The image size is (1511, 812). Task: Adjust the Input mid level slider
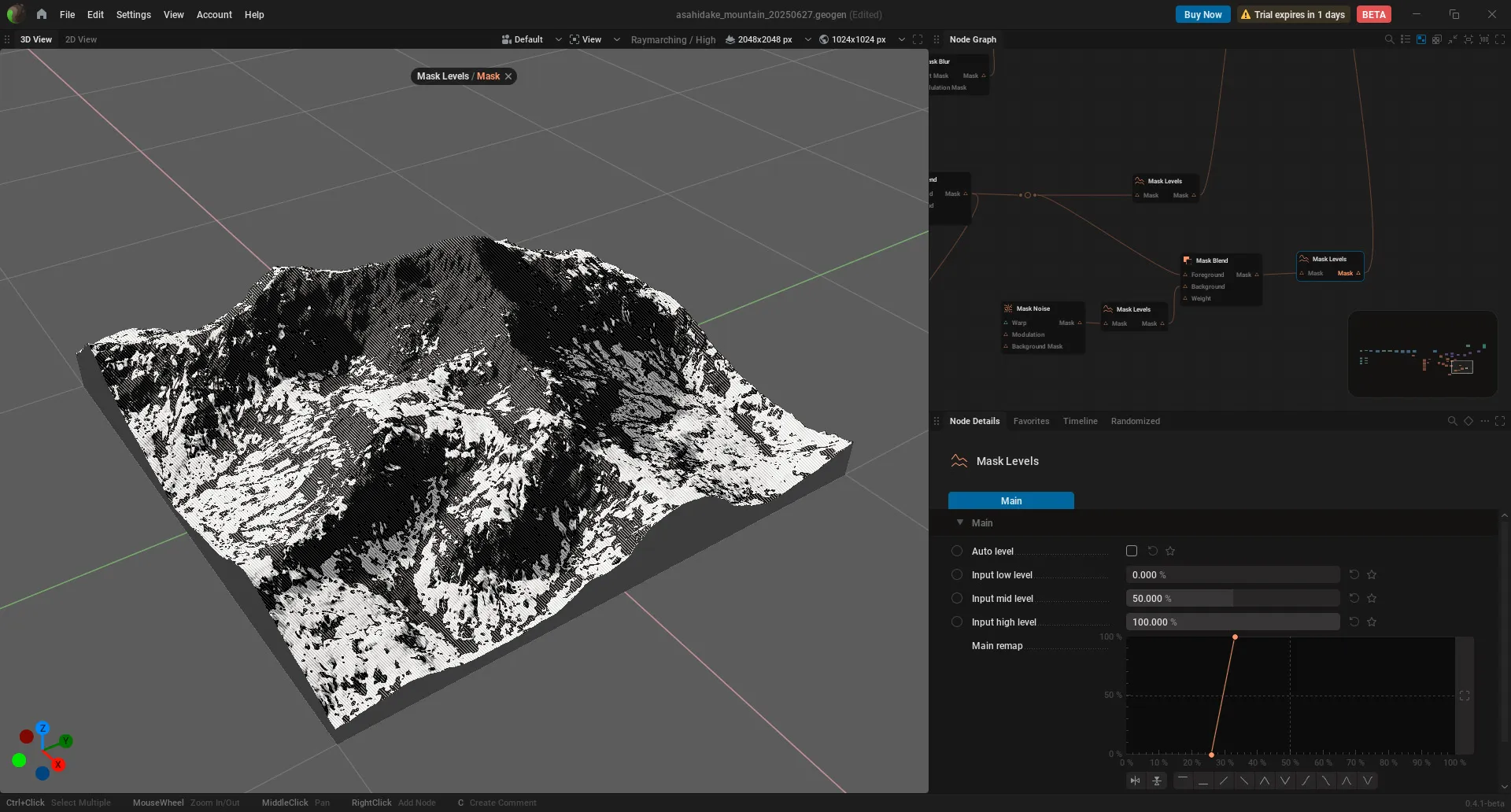click(1232, 598)
